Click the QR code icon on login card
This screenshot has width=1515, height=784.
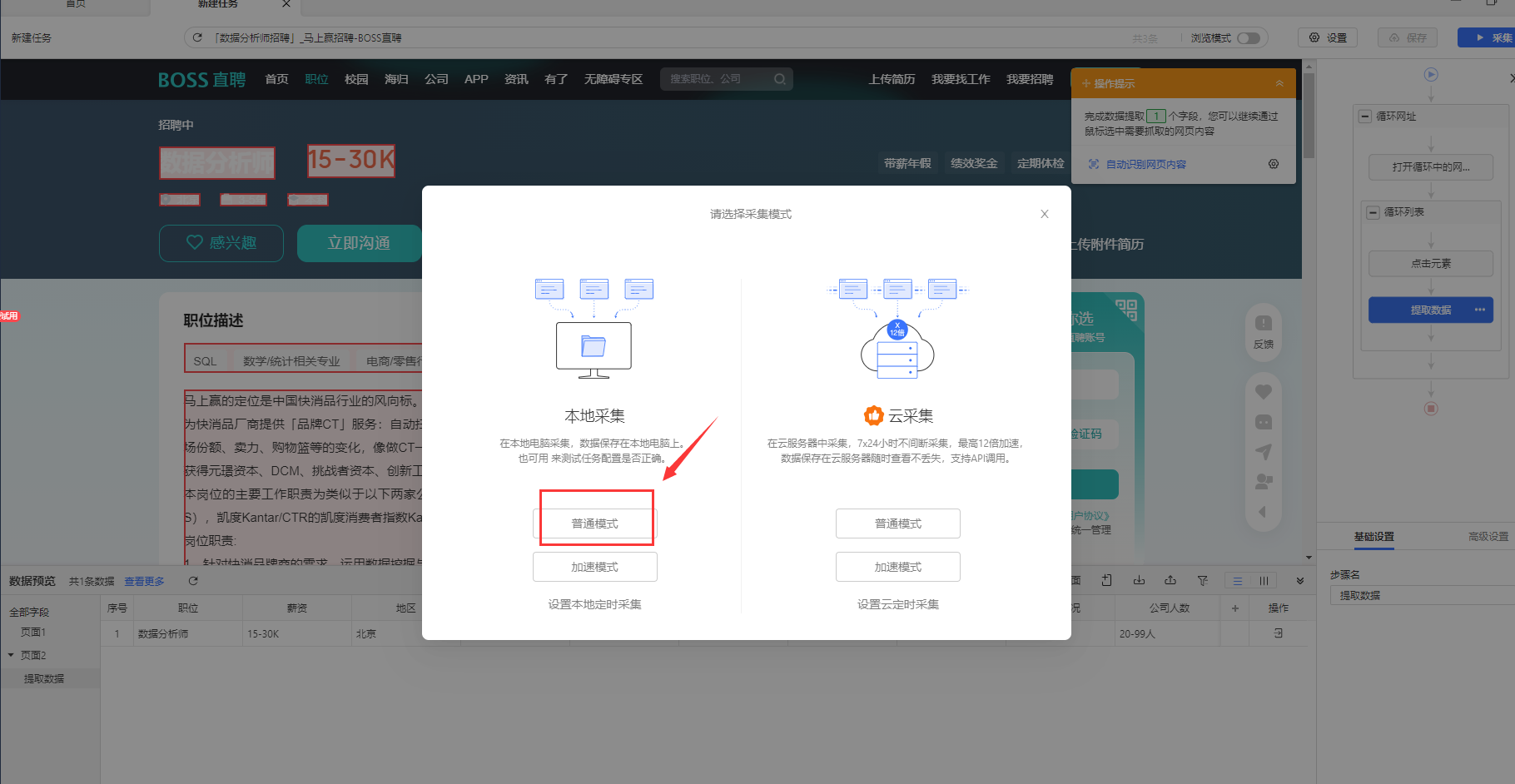1126,310
